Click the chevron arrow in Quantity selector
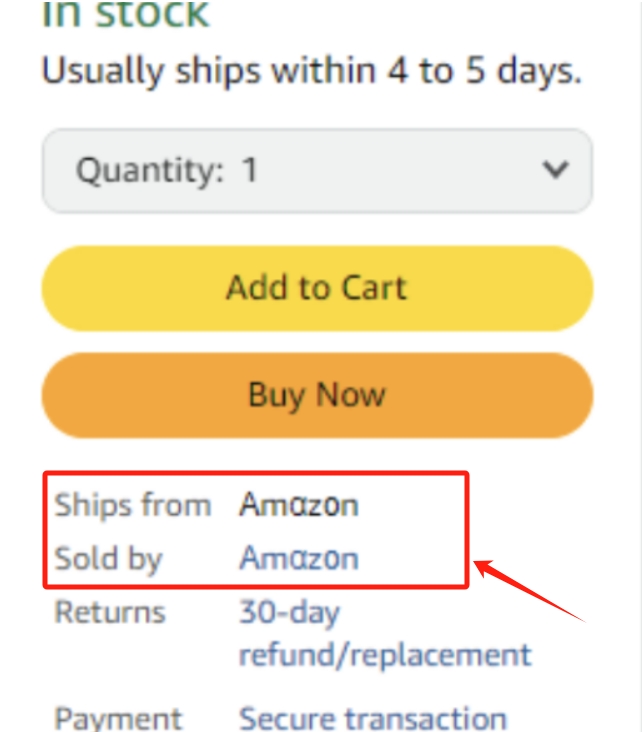The height and width of the screenshot is (732, 642). click(x=556, y=170)
